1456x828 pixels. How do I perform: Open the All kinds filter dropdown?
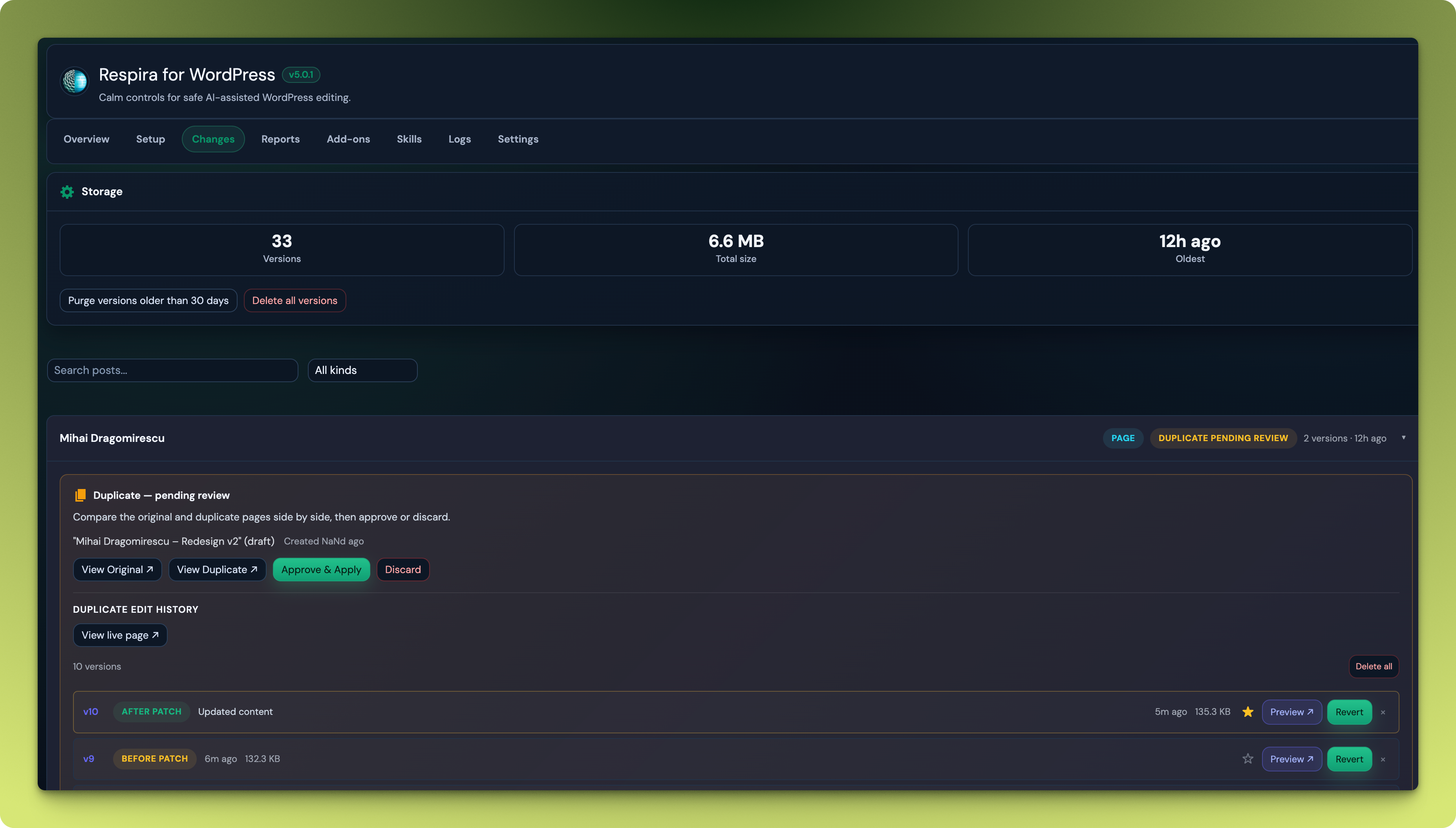click(x=362, y=370)
